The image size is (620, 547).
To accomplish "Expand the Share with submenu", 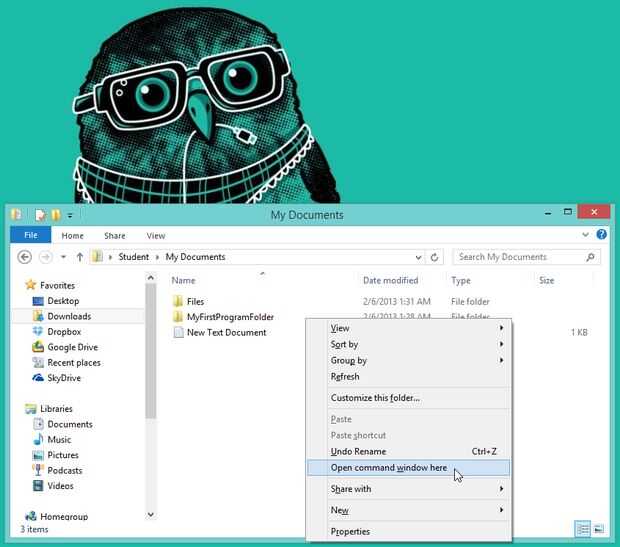I will (501, 489).
